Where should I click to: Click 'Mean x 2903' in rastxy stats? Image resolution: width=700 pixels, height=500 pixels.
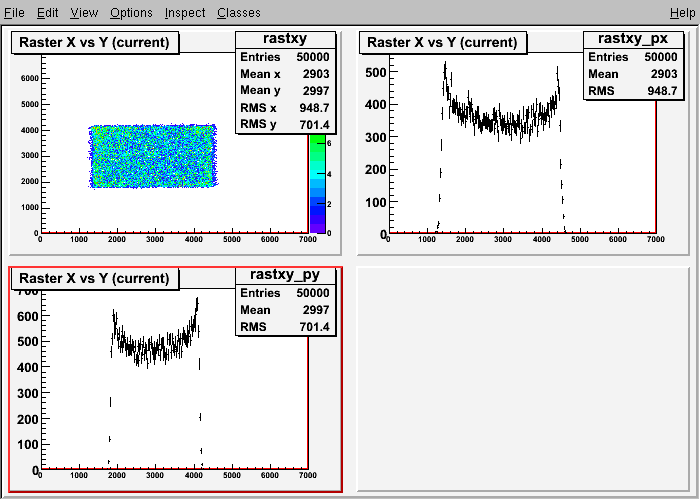(285, 74)
